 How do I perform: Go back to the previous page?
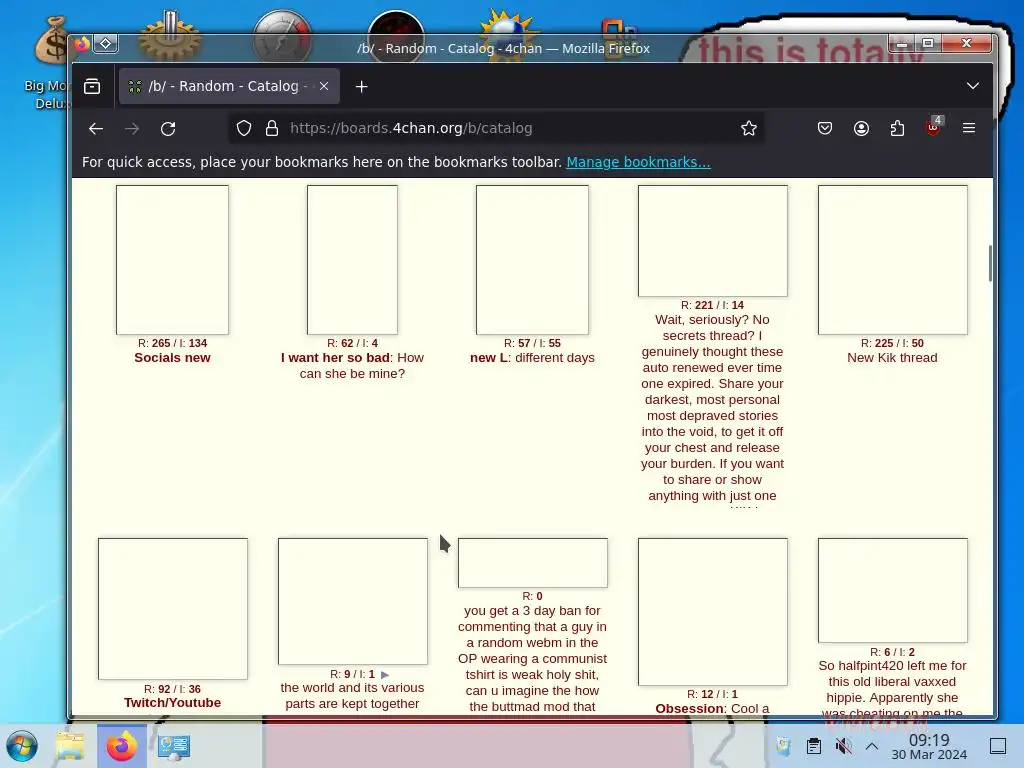click(x=96, y=129)
